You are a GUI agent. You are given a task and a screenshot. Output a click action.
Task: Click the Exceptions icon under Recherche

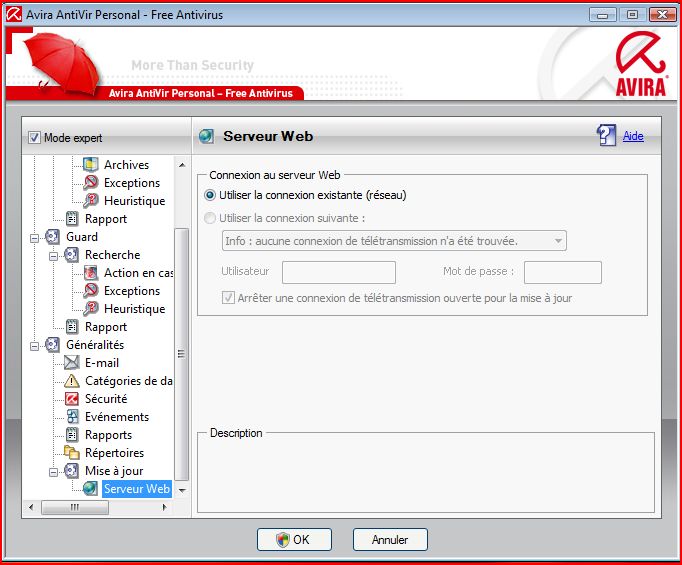tap(90, 291)
